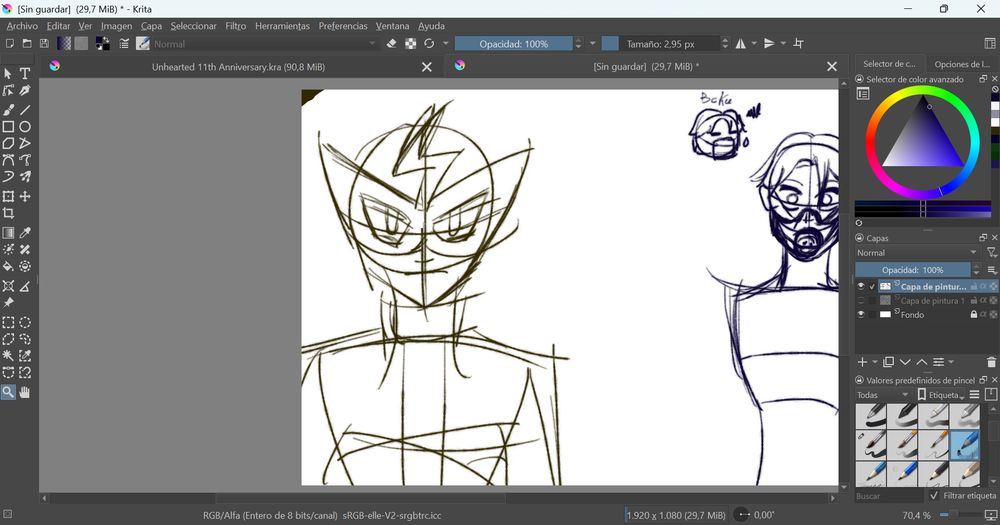
Task: Switch to Unhearted 11th Anniversary.kra document tab
Action: tap(238, 67)
